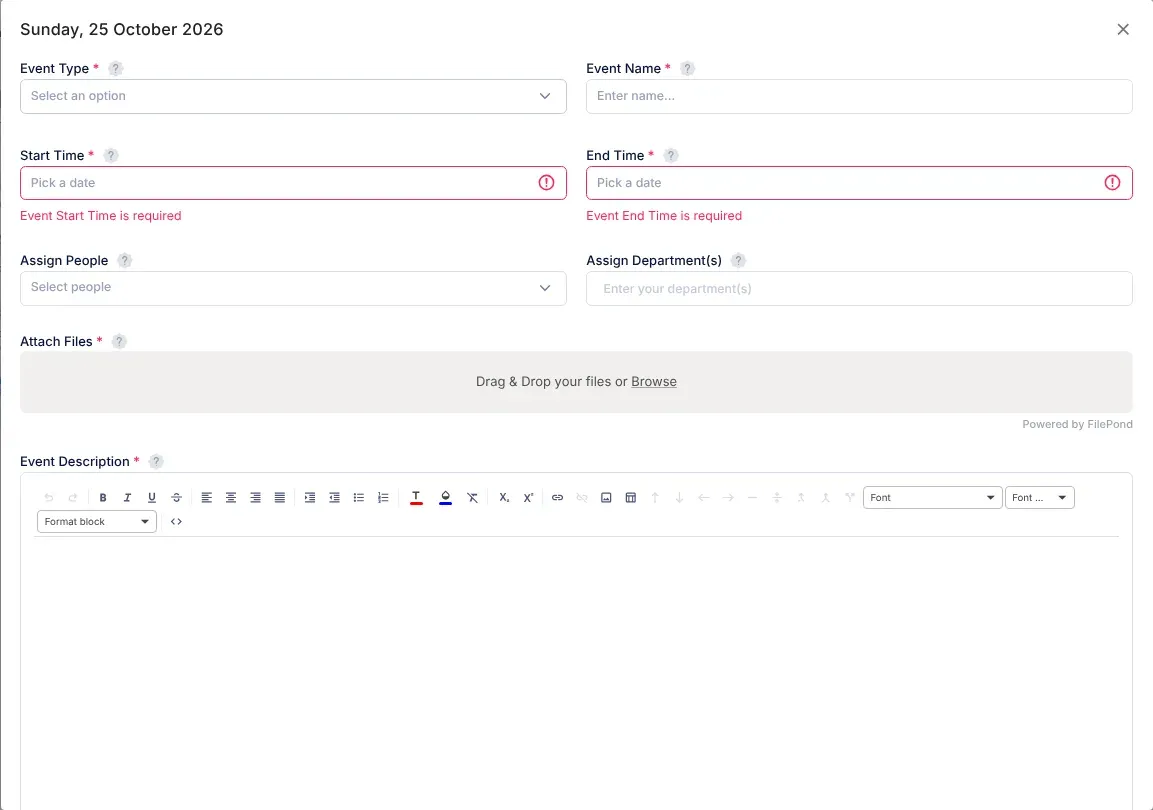The image size is (1153, 810).
Task: Show help for Event Description
Action: pos(156,461)
